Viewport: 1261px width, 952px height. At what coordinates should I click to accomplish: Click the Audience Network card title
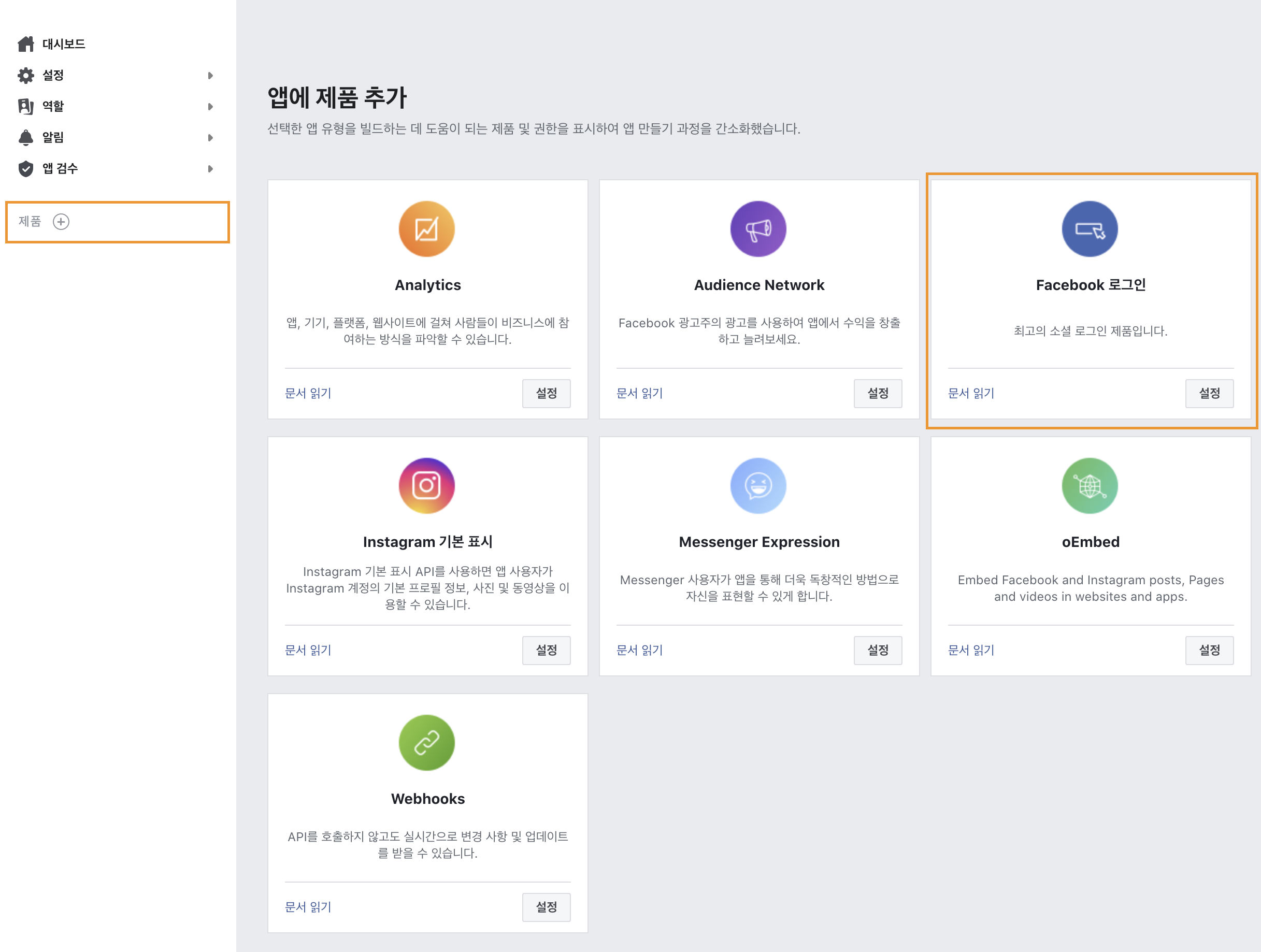click(x=759, y=285)
